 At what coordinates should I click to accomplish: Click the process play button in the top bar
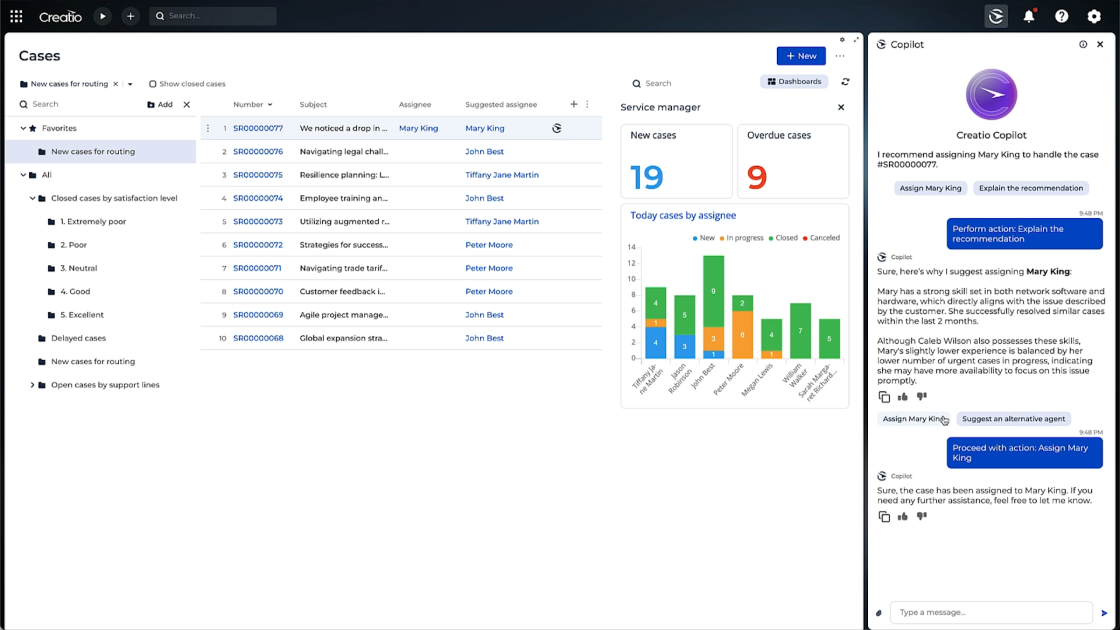[x=103, y=16]
